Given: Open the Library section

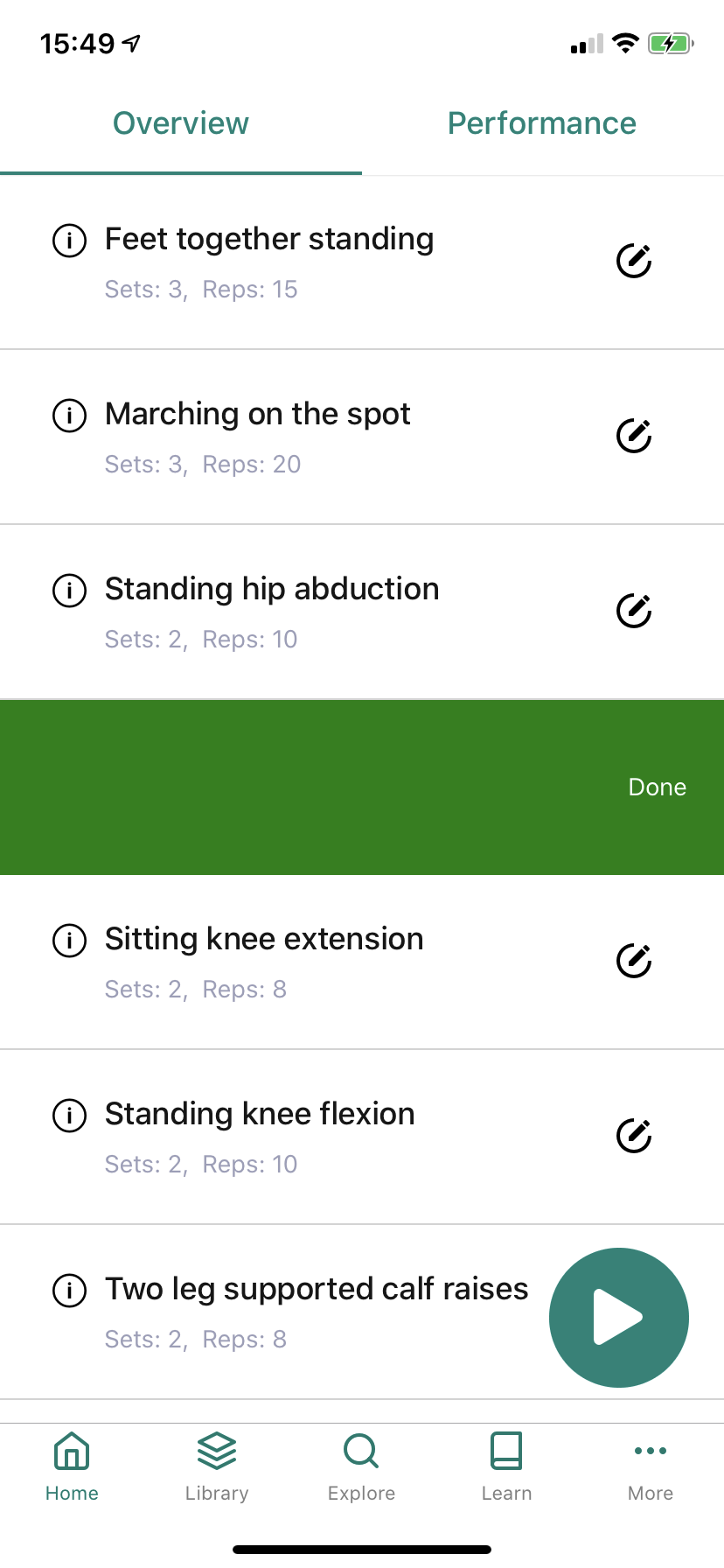Looking at the screenshot, I should tap(216, 1468).
